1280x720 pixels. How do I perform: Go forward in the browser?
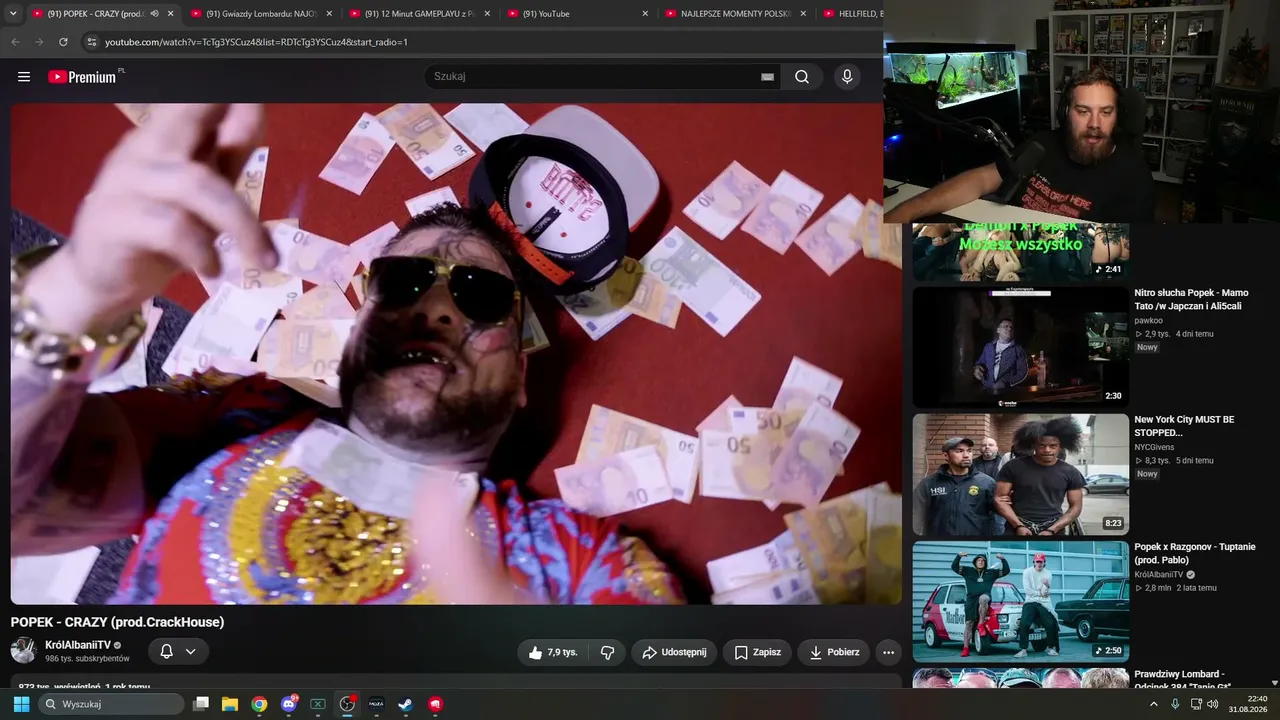pyautogui.click(x=39, y=42)
